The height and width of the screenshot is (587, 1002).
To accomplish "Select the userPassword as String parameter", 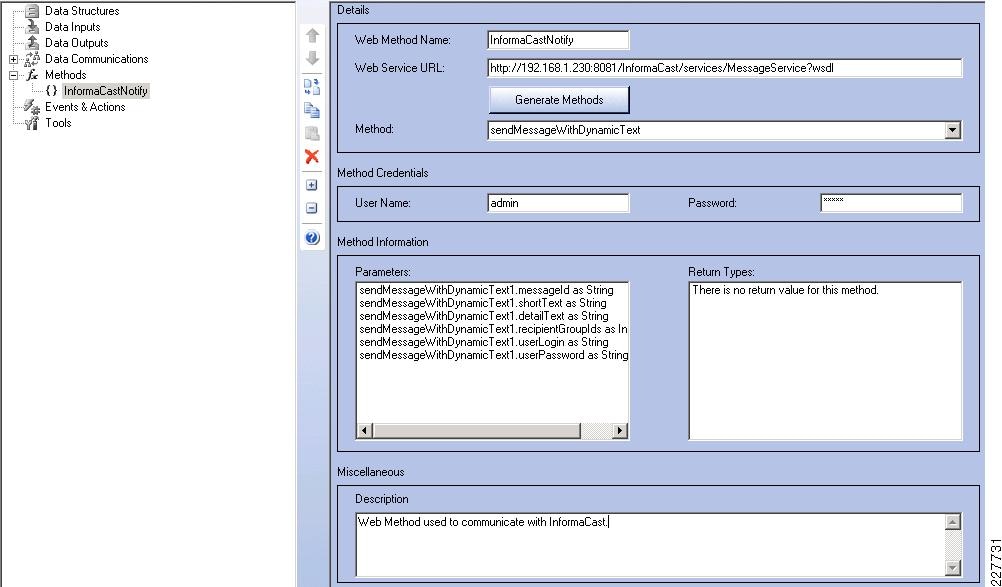I will [x=493, y=354].
